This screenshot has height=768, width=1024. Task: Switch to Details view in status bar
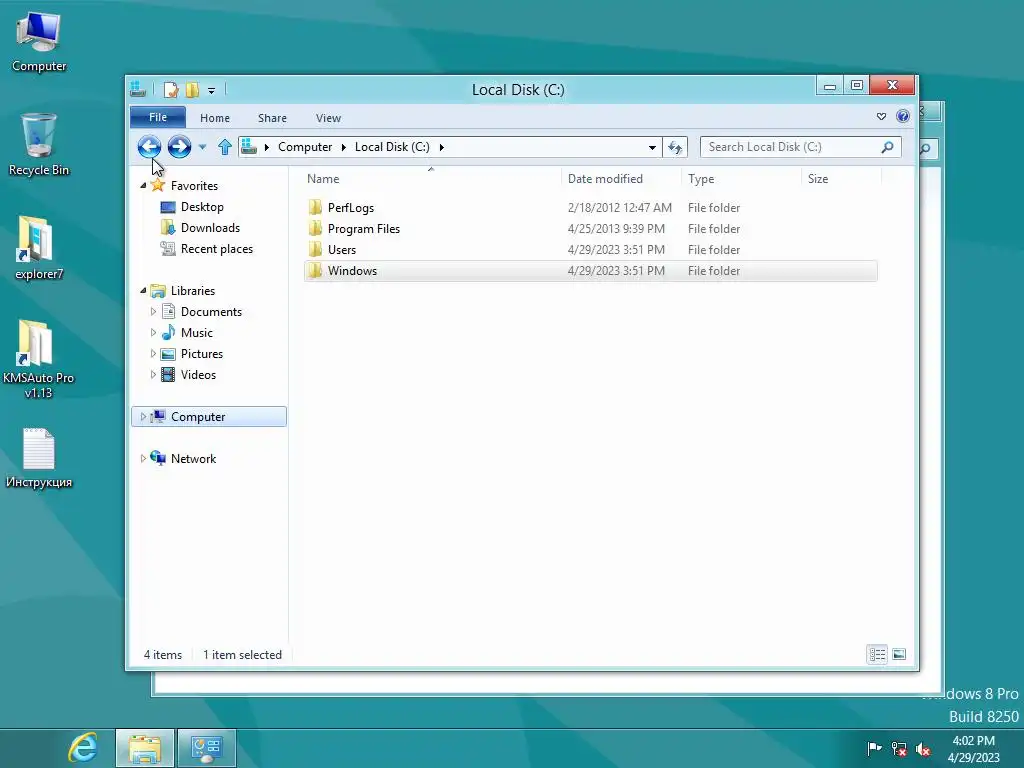click(877, 654)
